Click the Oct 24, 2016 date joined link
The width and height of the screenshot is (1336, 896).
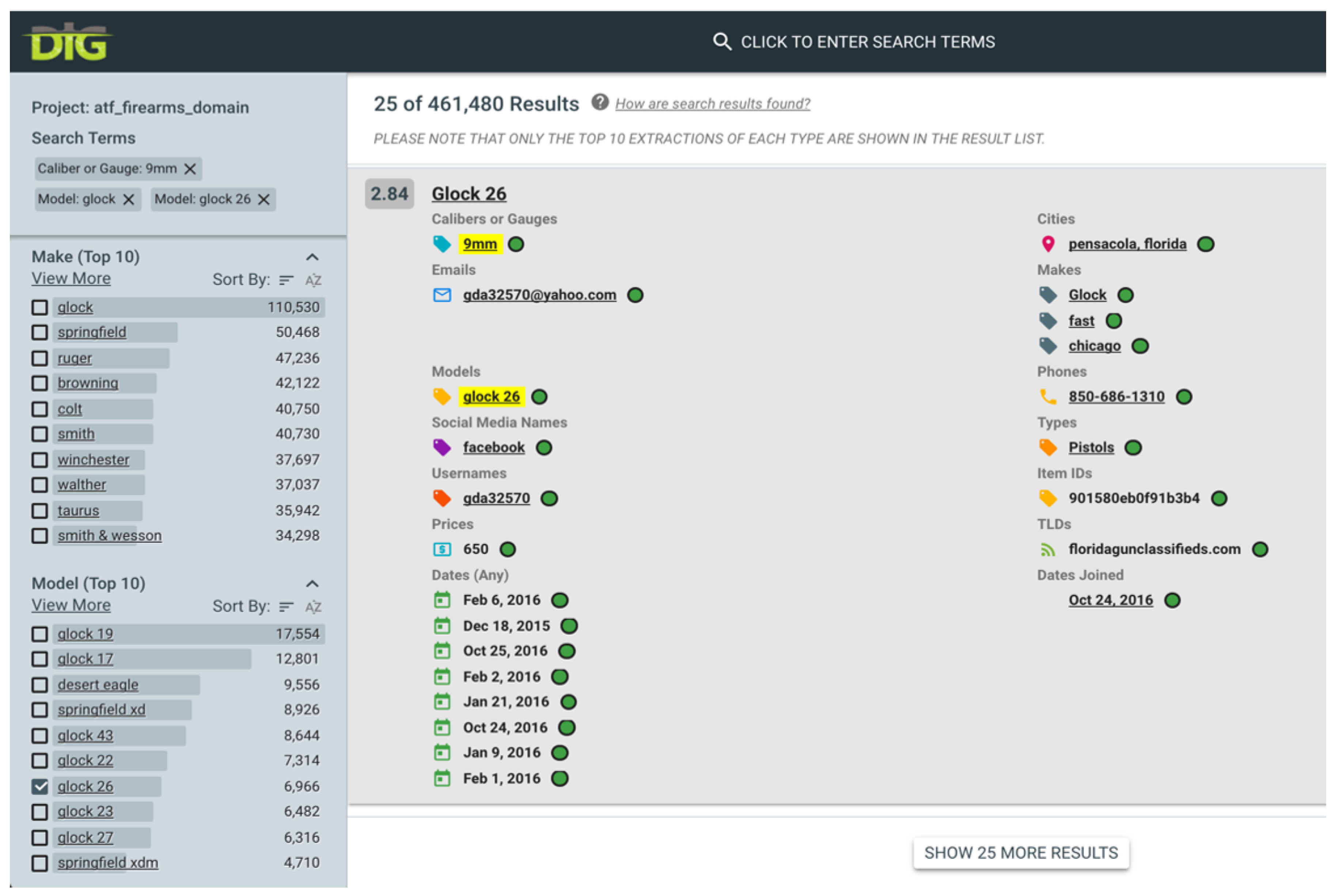click(x=1110, y=600)
